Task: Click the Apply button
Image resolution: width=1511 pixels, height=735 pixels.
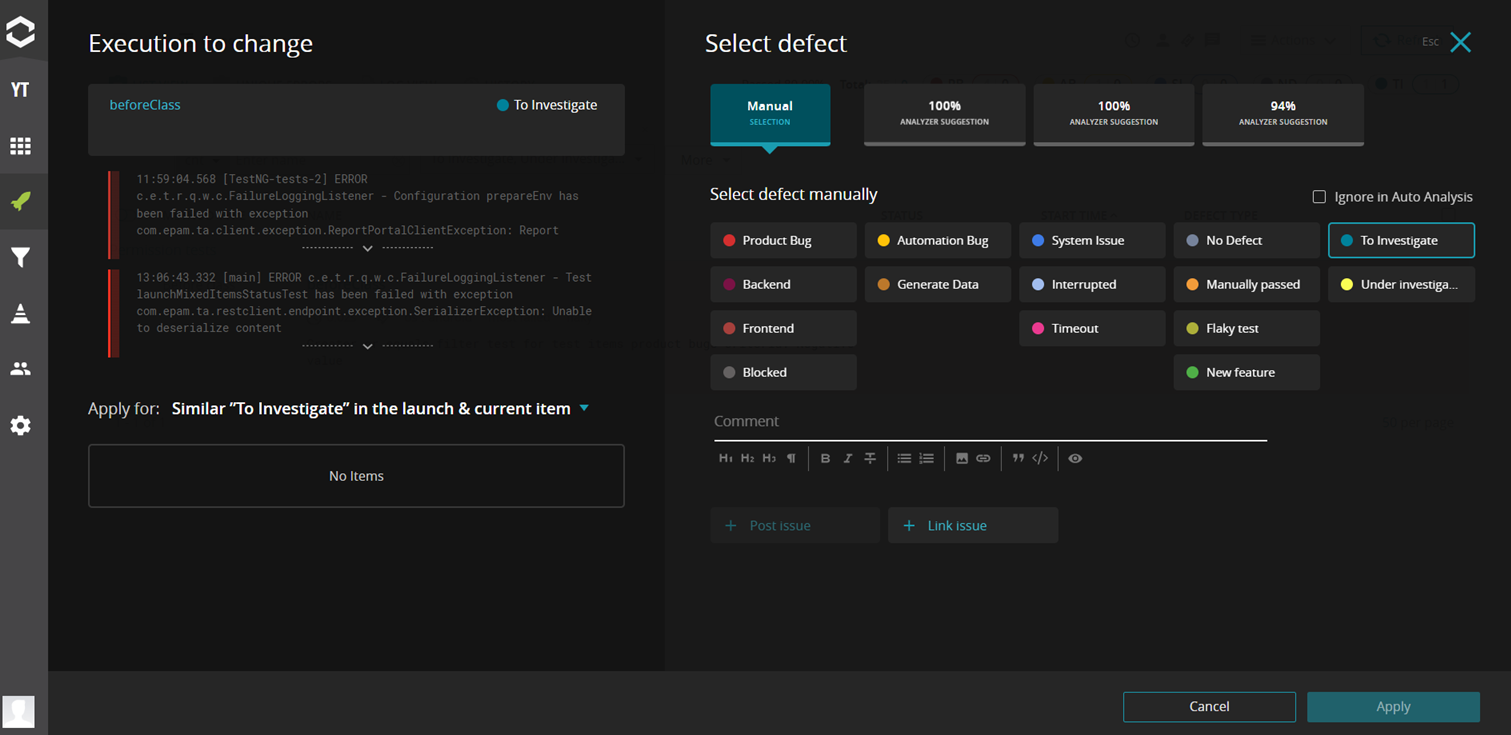Action: 1393,706
